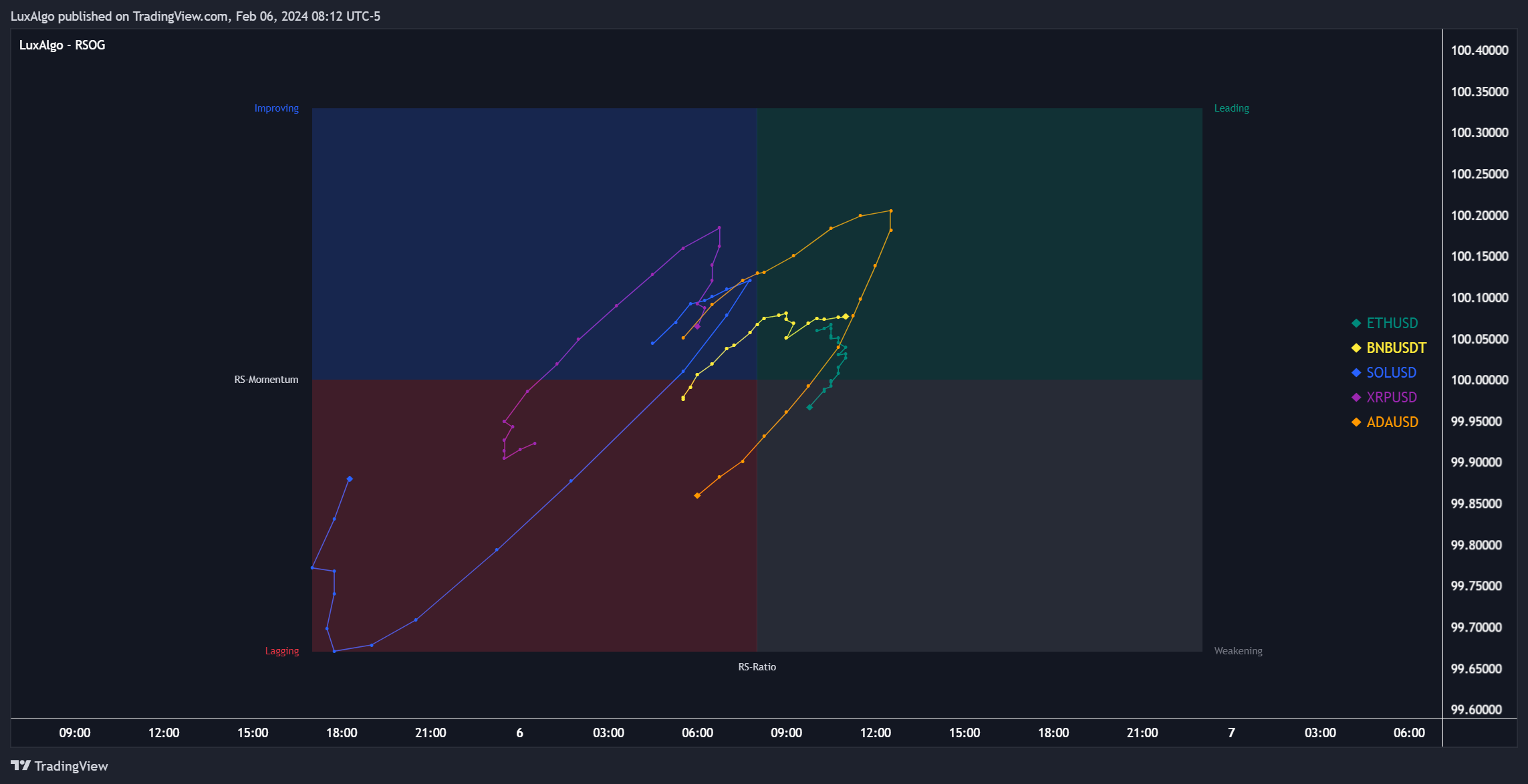Select the SOLUSD legend label

pos(1392,373)
